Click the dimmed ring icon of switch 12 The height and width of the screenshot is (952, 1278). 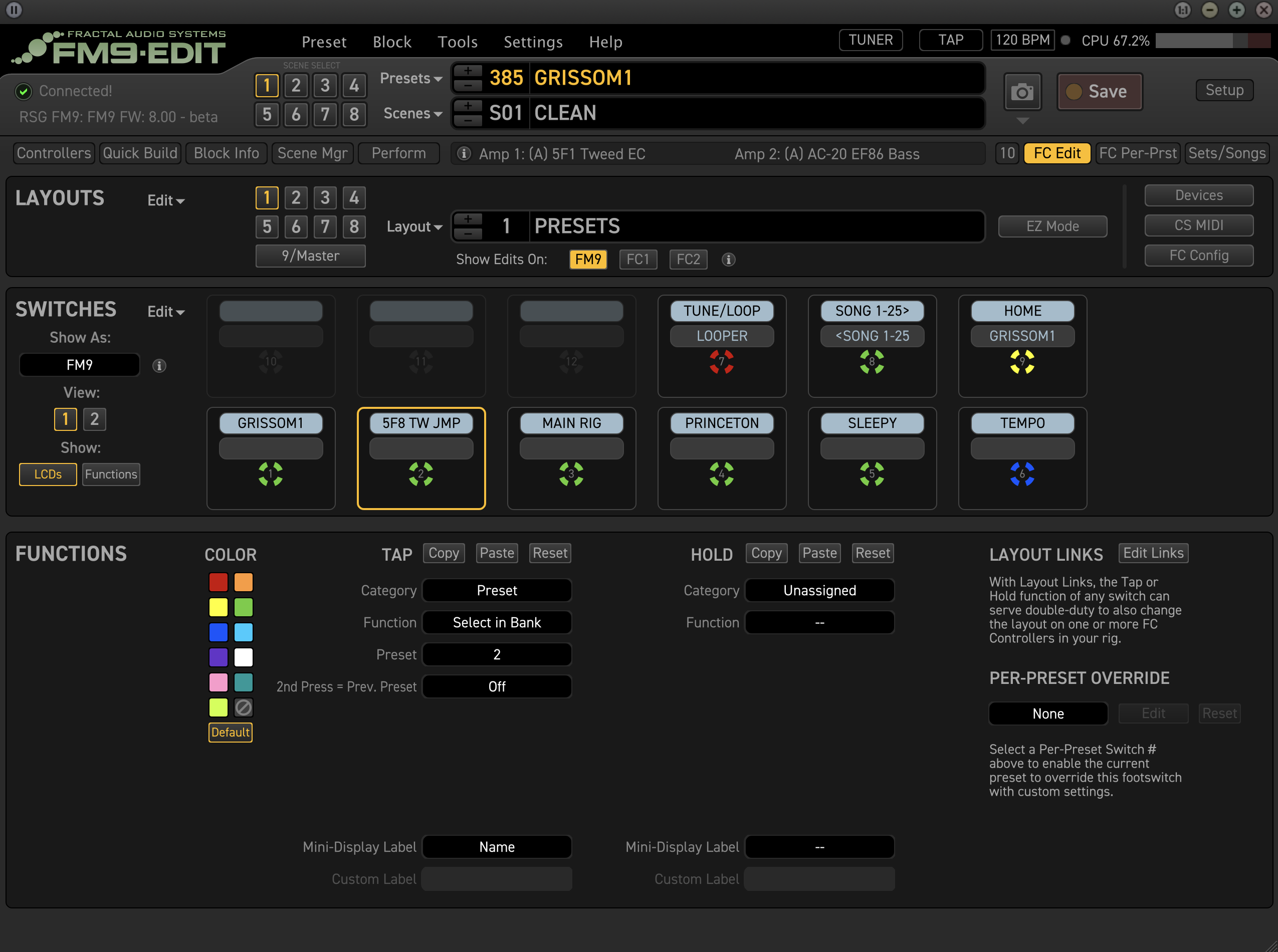point(571,362)
